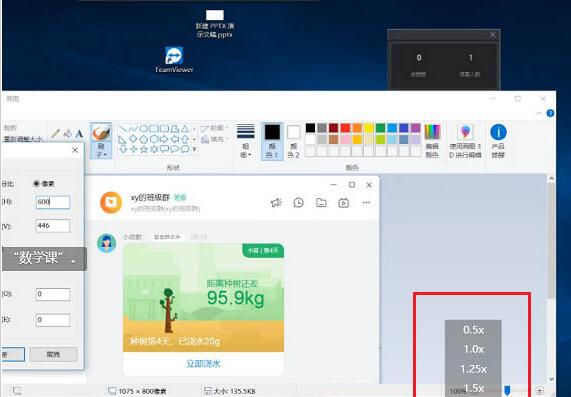Image resolution: width=571 pixels, height=397 pixels.
Task: Click the zoom slider thumb in status bar
Action: coord(507,390)
